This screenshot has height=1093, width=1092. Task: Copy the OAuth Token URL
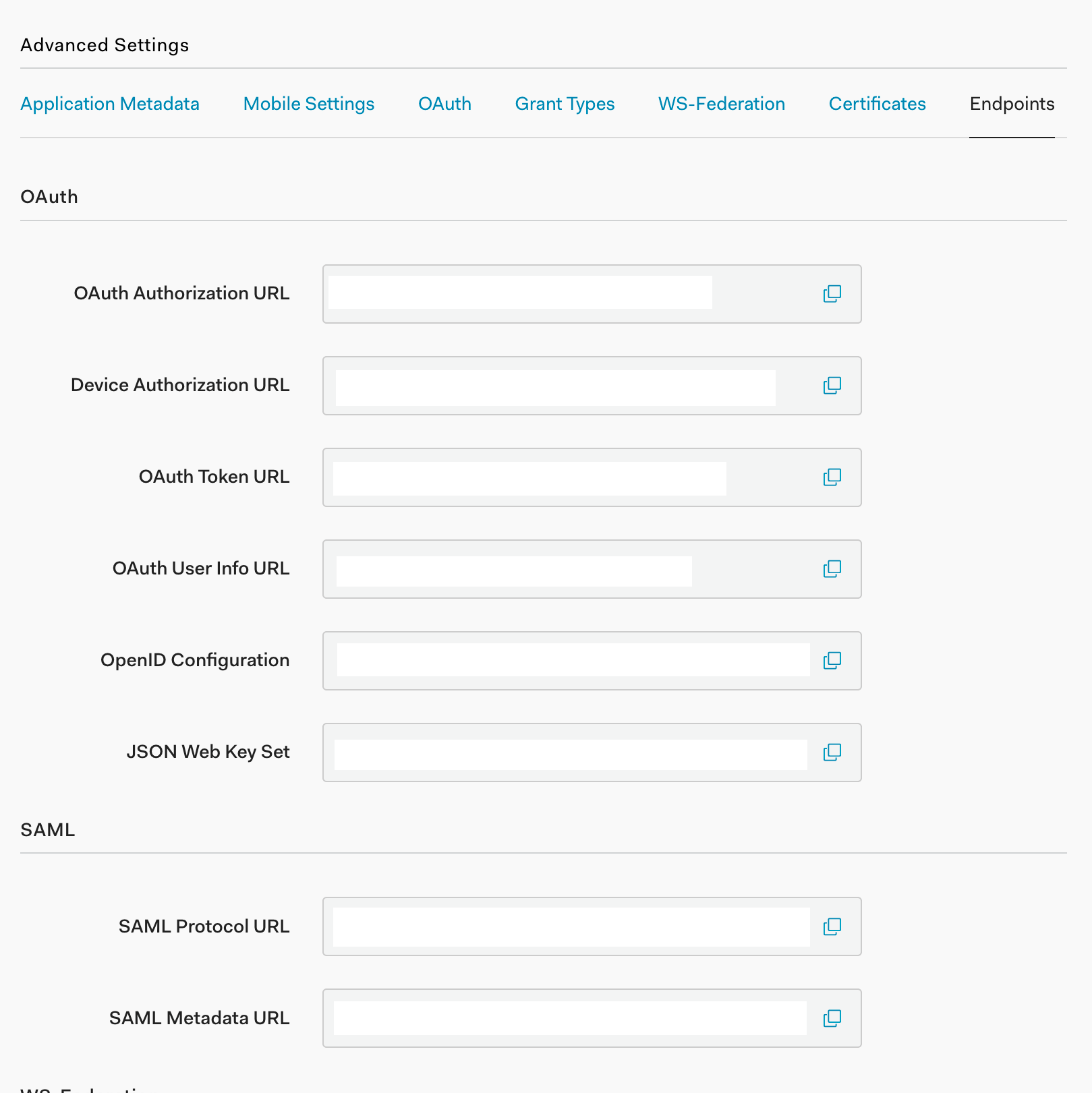coord(832,477)
